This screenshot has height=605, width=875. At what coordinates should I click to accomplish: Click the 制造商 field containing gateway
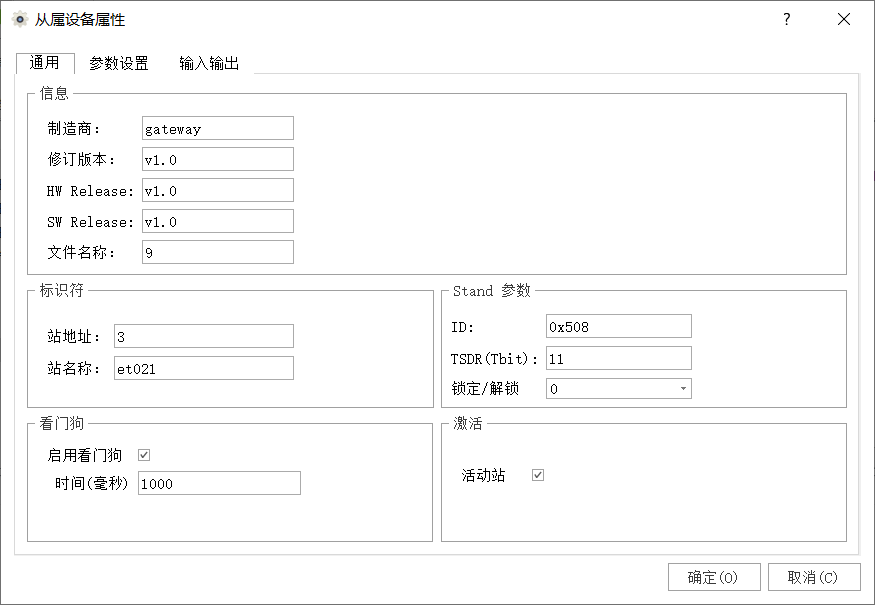pyautogui.click(x=217, y=128)
